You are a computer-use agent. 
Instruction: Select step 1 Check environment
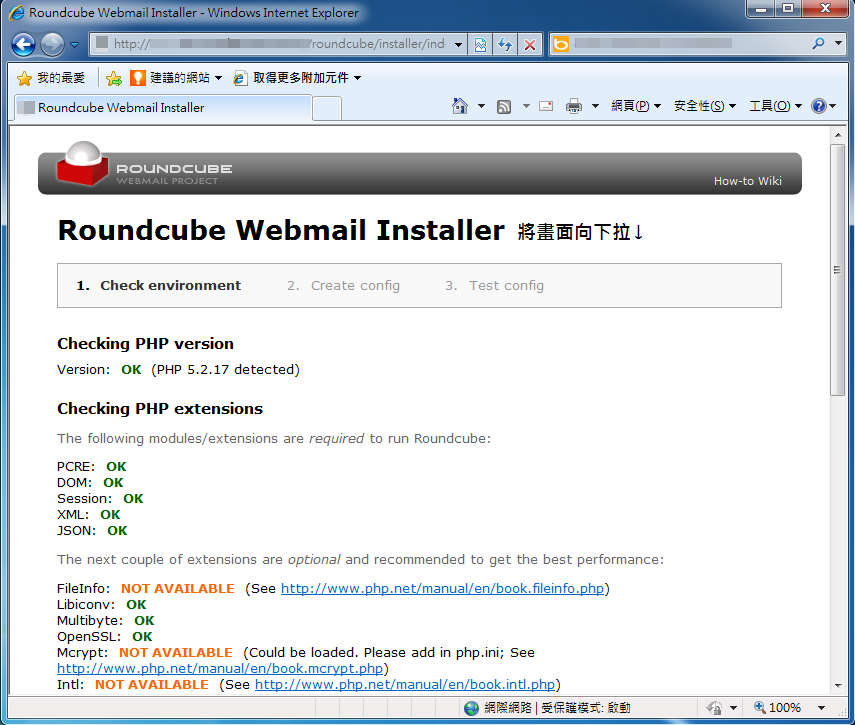[x=159, y=286]
